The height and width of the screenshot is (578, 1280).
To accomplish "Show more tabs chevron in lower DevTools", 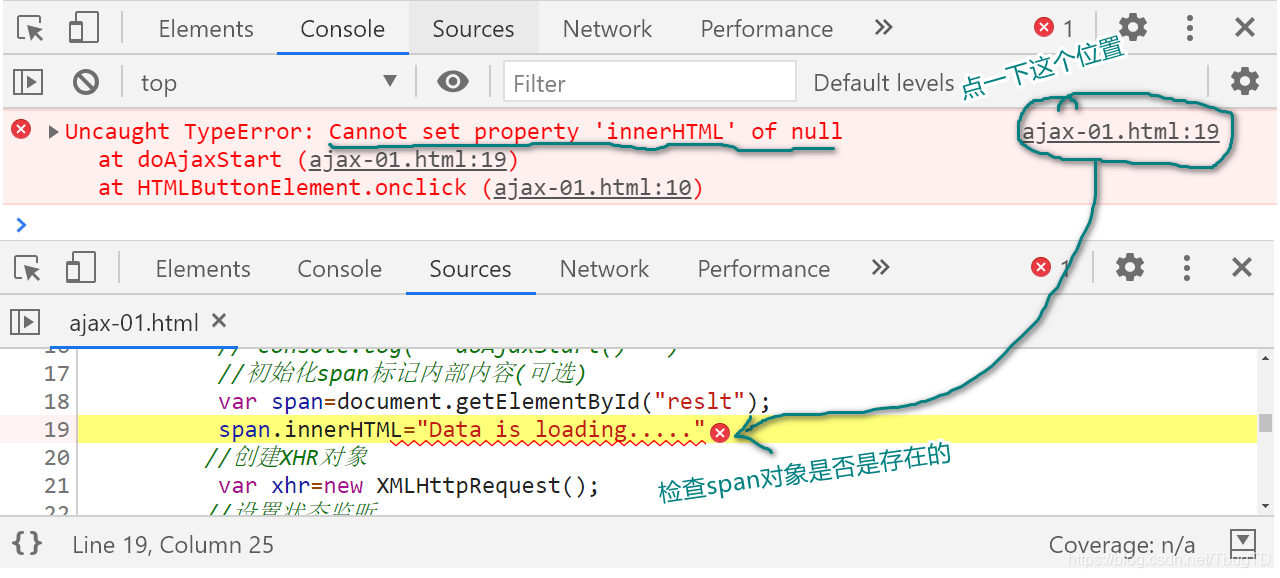I will click(x=880, y=267).
